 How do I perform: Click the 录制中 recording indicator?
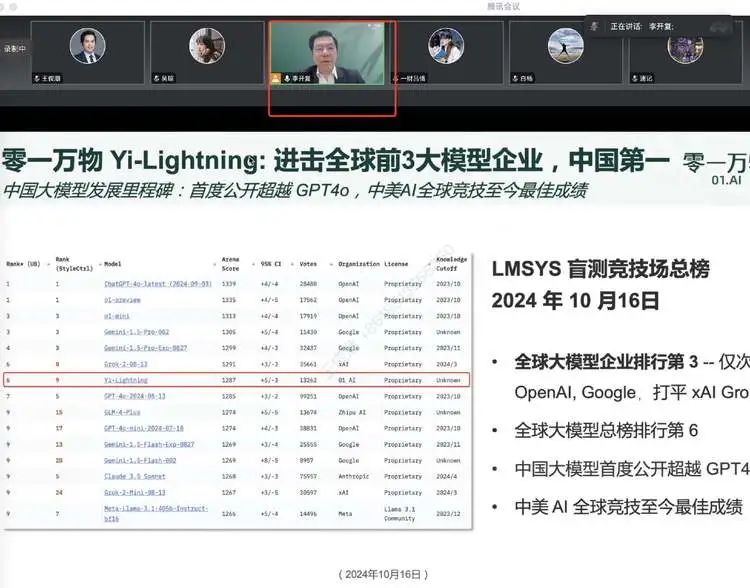tap(15, 49)
